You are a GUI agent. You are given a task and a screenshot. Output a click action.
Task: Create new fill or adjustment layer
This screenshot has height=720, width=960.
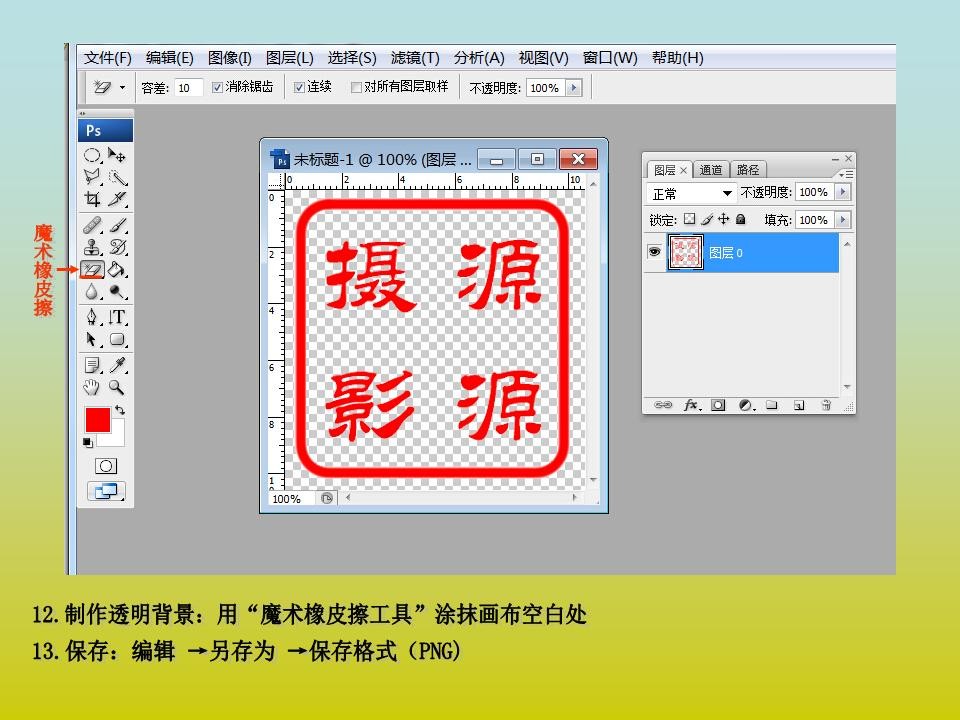tap(746, 405)
